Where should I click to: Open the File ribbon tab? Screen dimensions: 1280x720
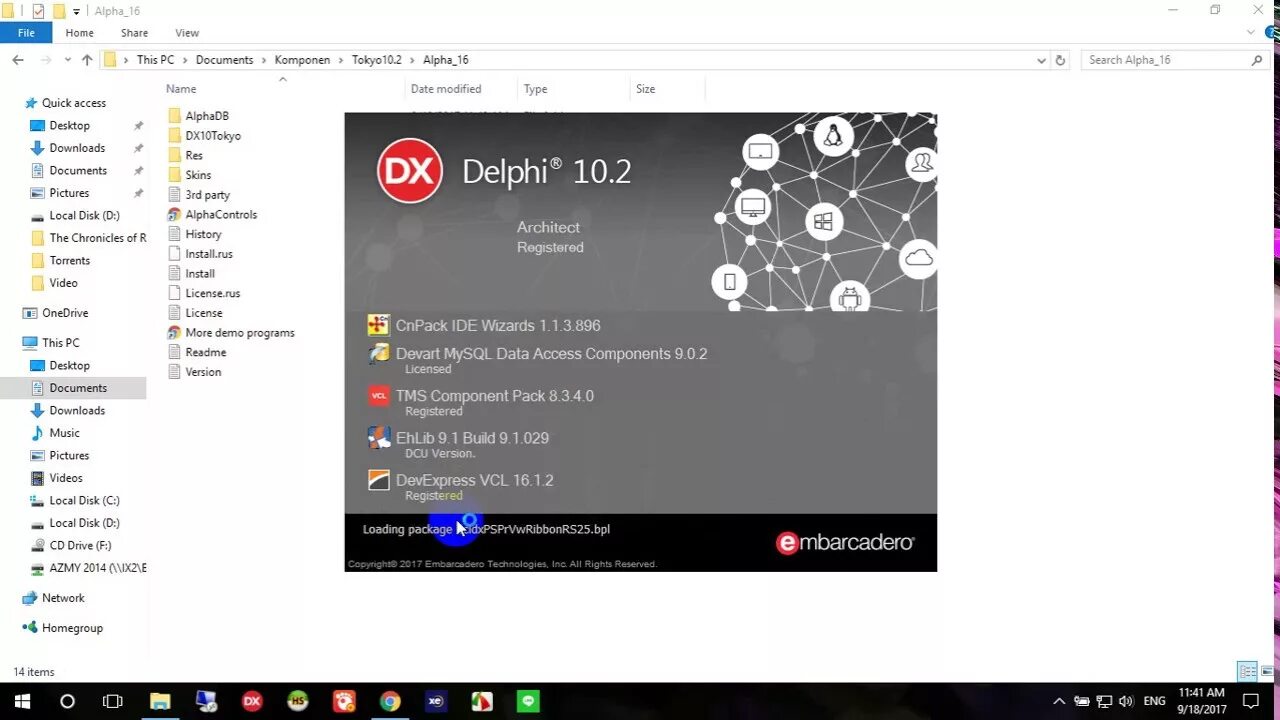(x=26, y=33)
